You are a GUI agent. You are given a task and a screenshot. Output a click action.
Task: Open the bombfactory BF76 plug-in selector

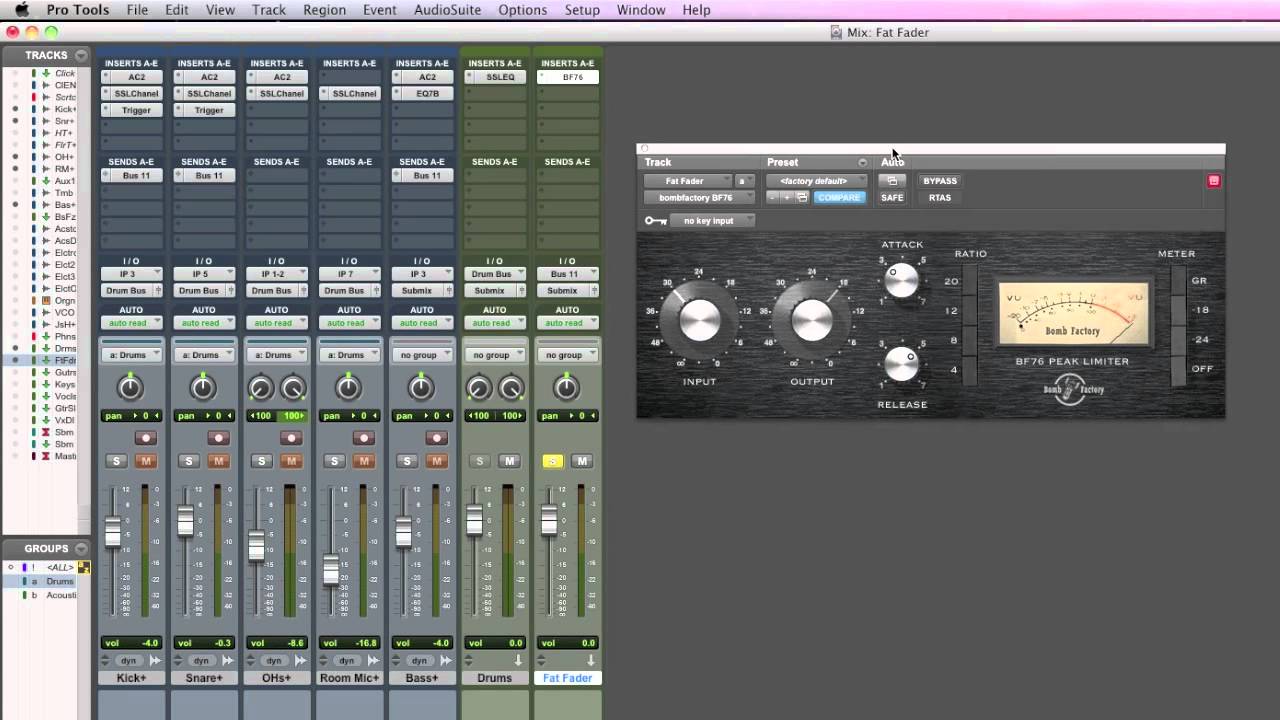700,198
